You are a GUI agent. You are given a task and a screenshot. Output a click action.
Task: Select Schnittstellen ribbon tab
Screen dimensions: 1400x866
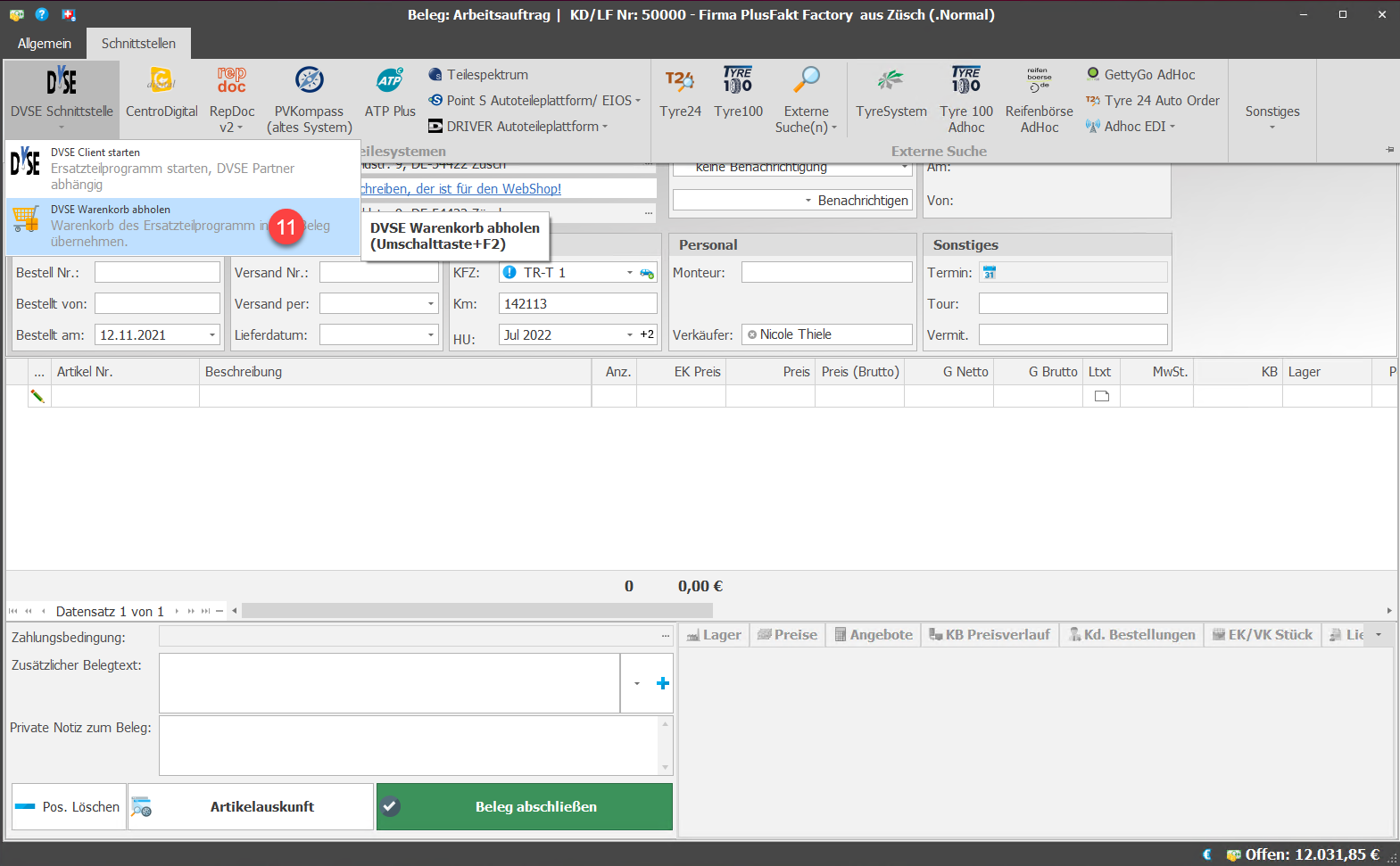tap(138, 43)
